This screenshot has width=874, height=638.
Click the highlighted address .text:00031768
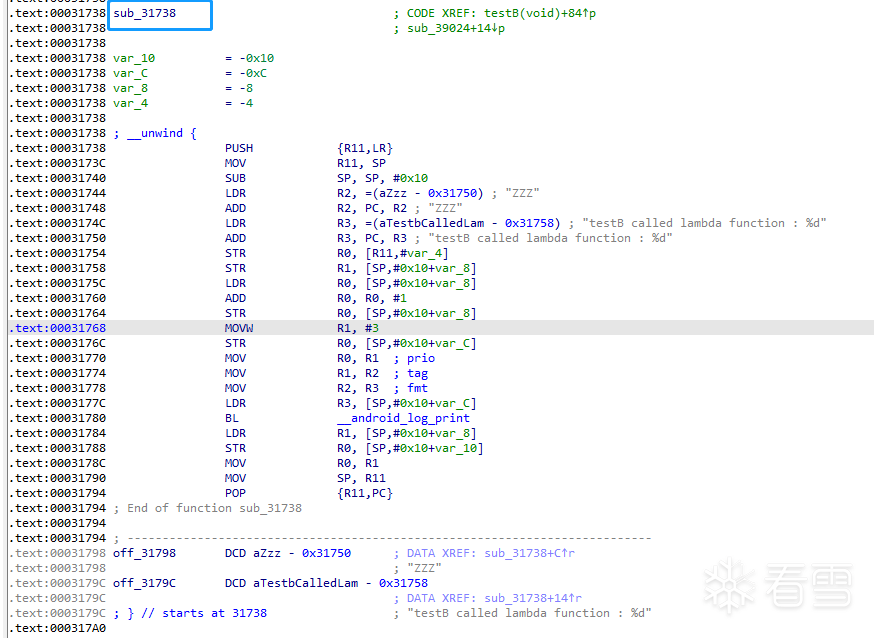57,329
